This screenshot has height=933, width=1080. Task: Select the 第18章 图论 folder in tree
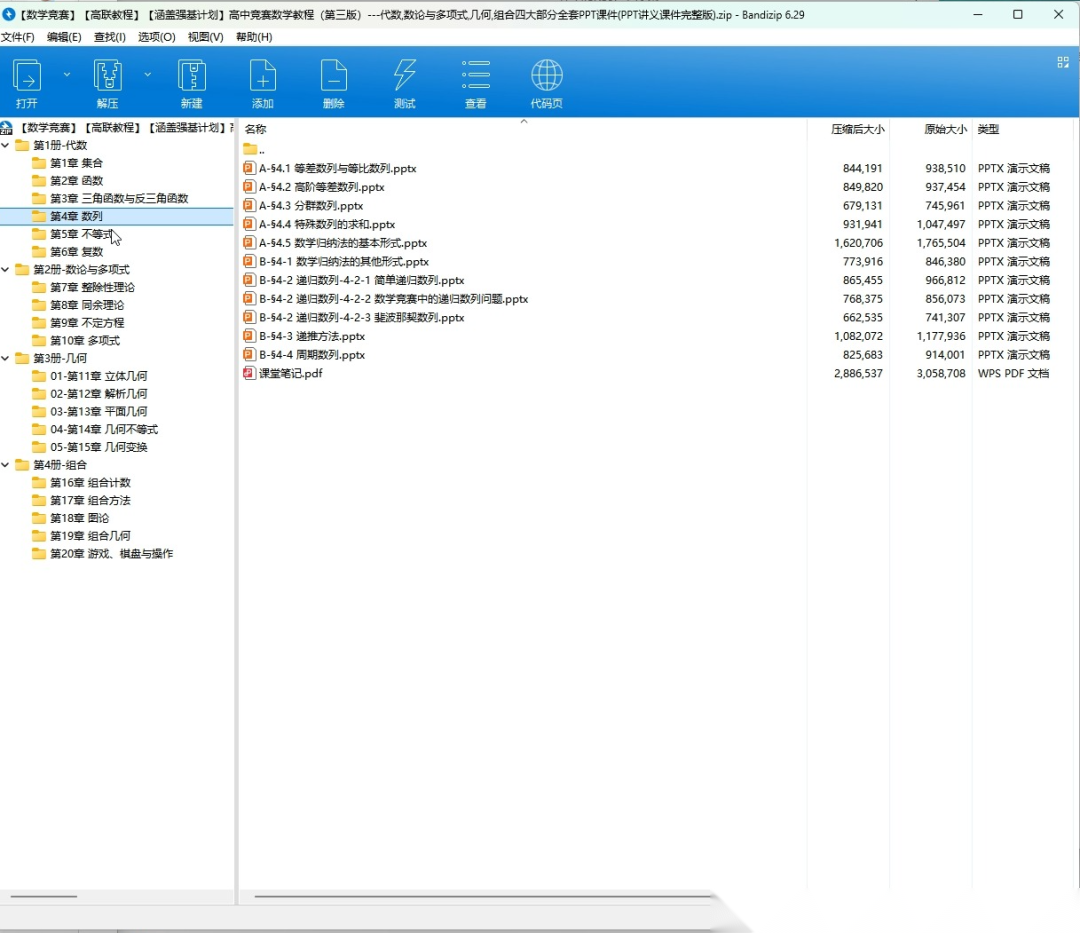tap(80, 518)
